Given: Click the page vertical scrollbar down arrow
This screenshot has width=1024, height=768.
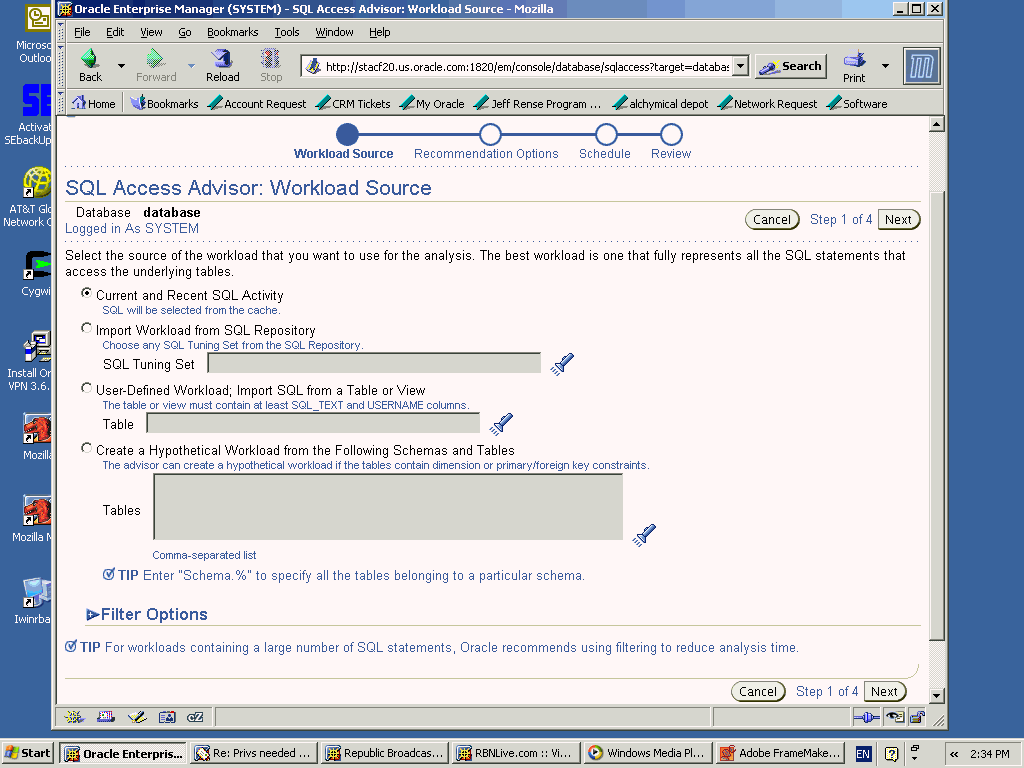Looking at the screenshot, I should [937, 695].
